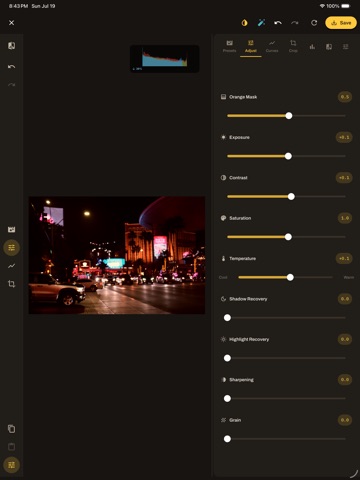Select the highlighted adjust sliders icon in left sidebar

coord(11,248)
